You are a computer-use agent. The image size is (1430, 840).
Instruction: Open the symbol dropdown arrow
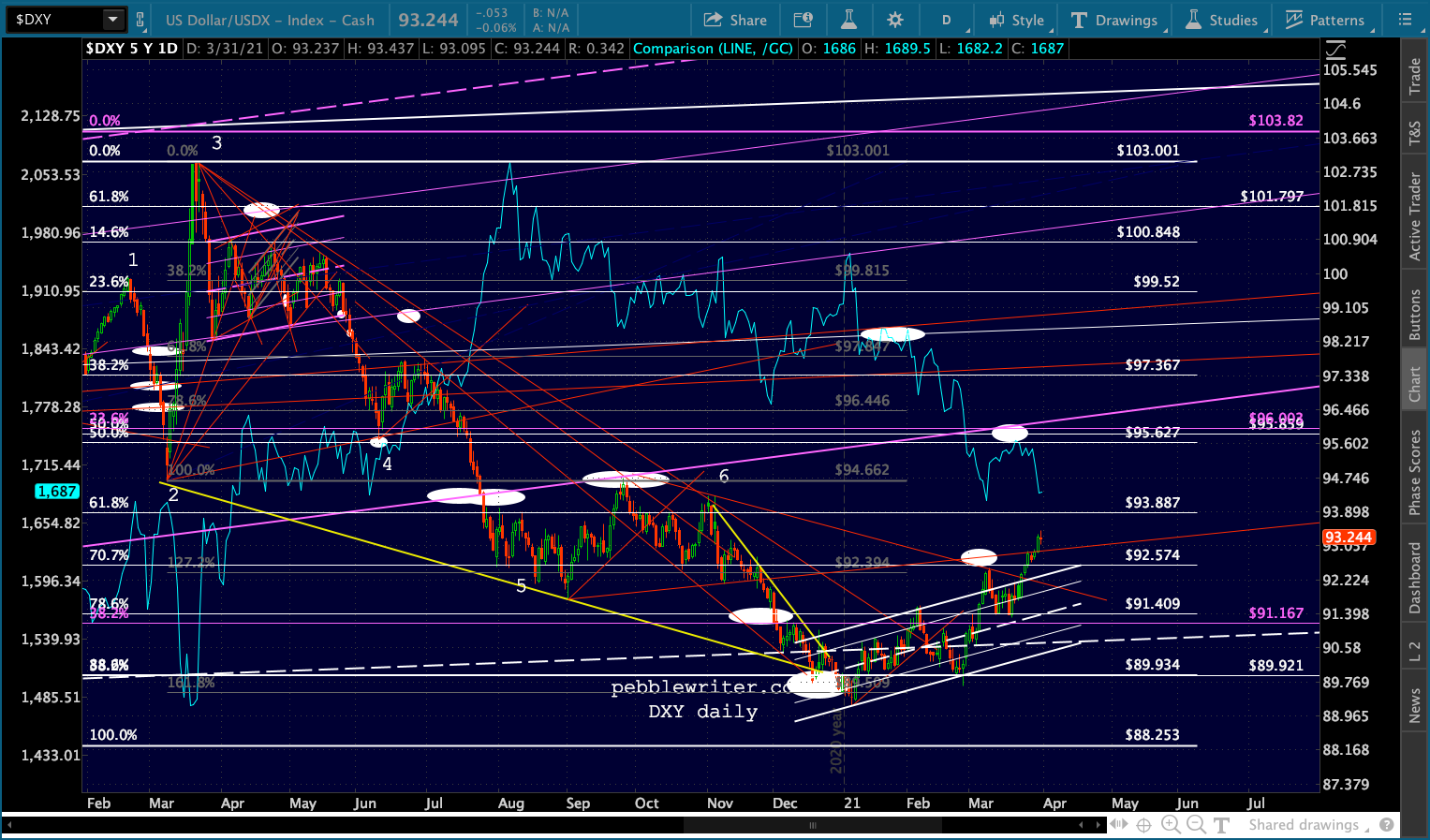[112, 20]
